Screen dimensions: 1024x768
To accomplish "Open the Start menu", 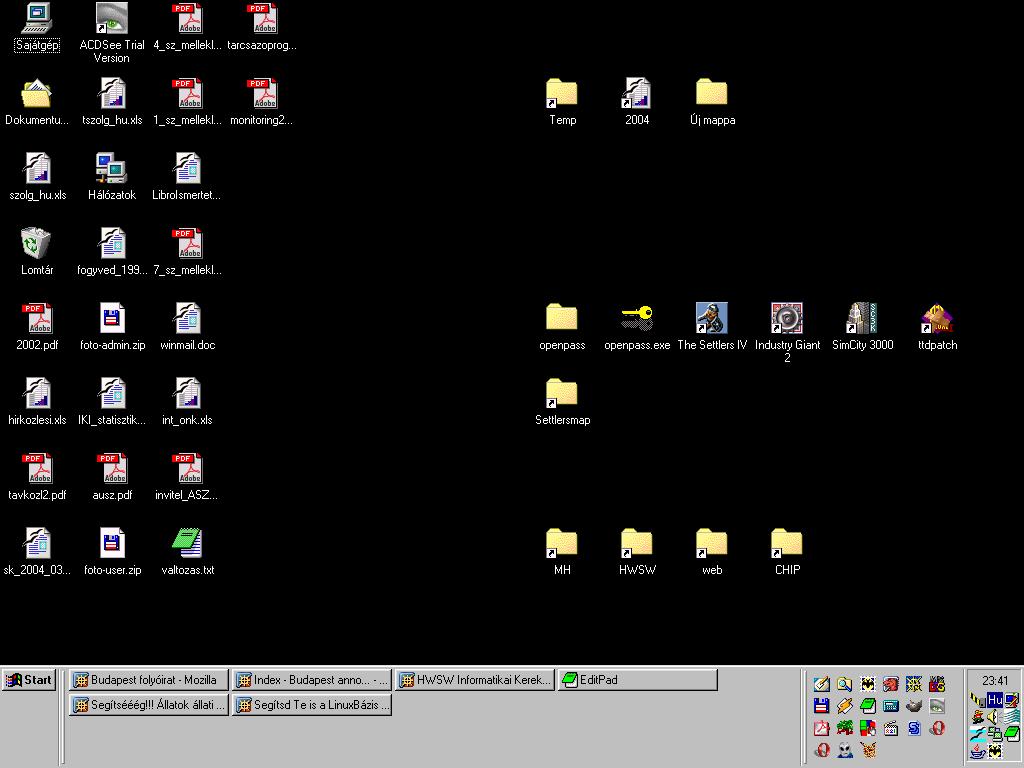I will [29, 680].
